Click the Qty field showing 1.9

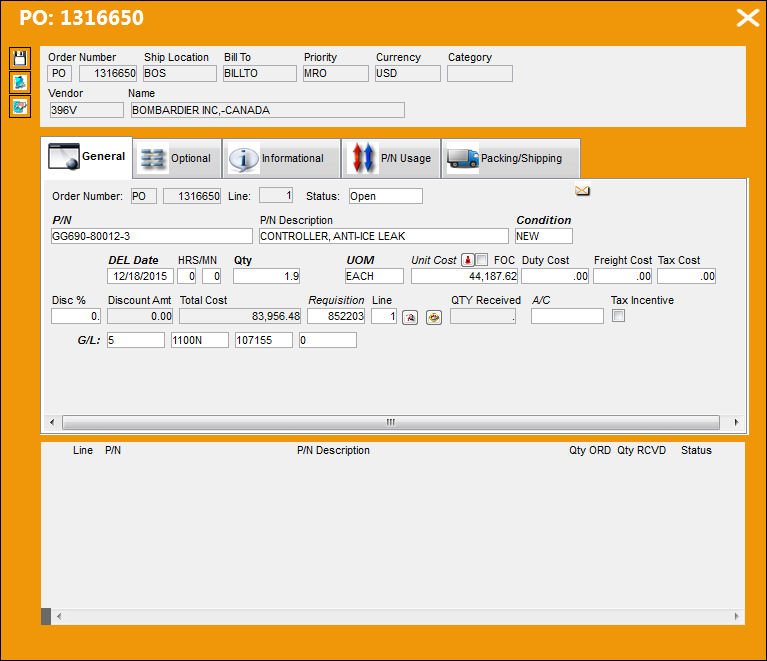[x=267, y=276]
